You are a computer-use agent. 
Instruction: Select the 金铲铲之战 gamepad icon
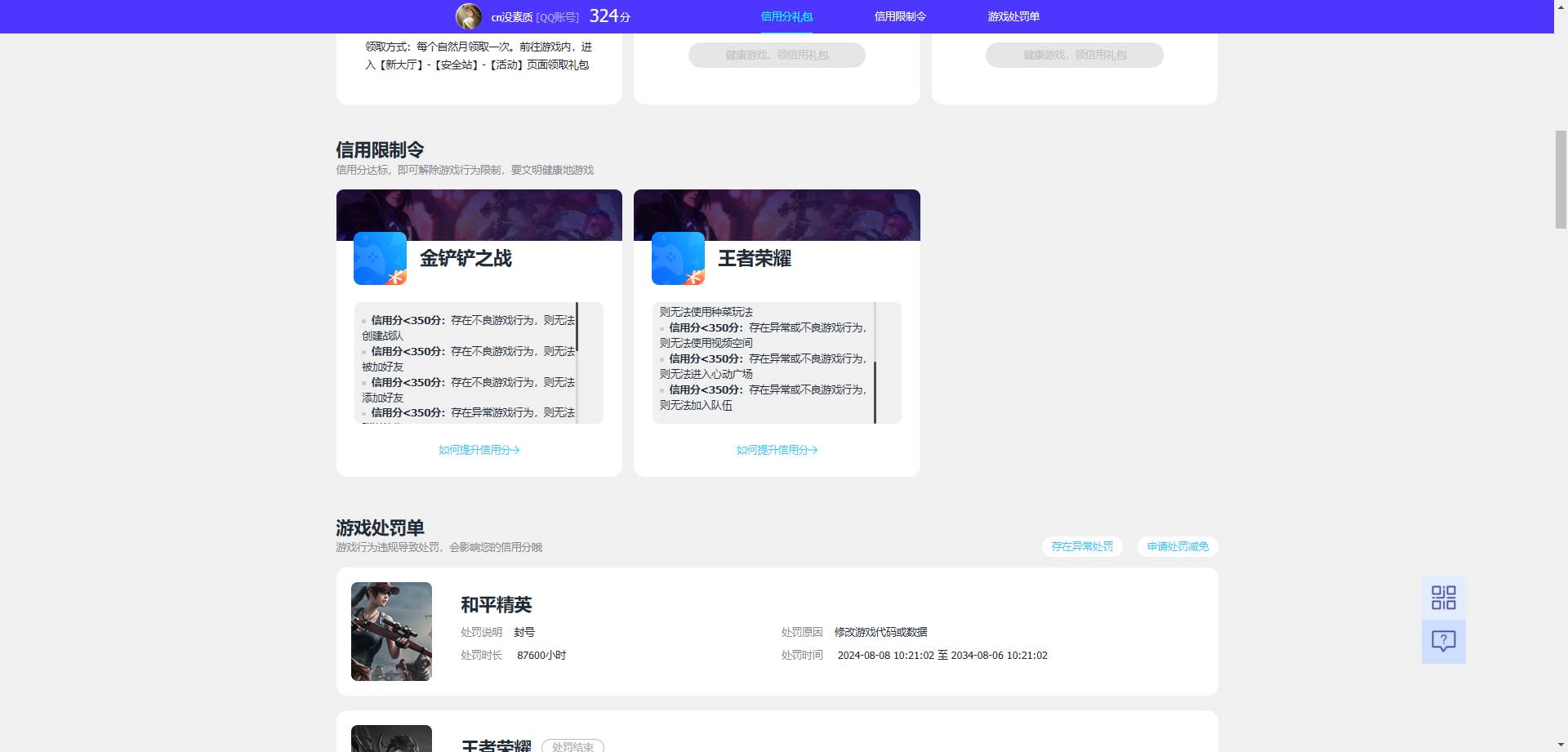coord(380,258)
